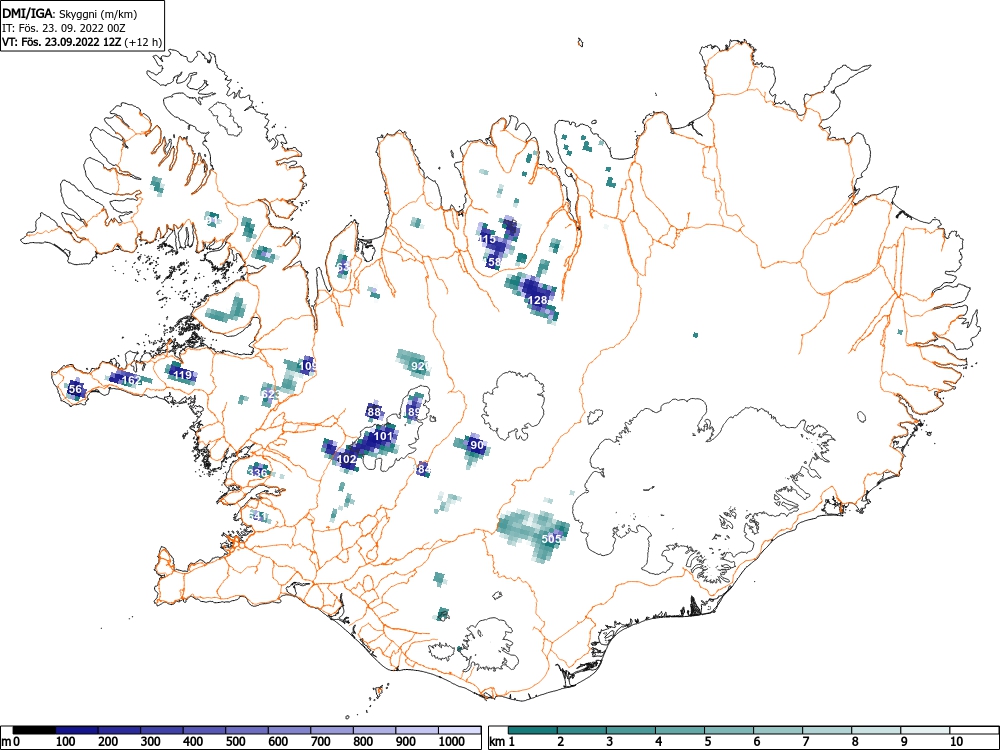Viewport: 1000px width, 750px height.
Task: Click the 'DMI/IGA: Skyggni (m/km)' title text
Action: [x=70, y=13]
